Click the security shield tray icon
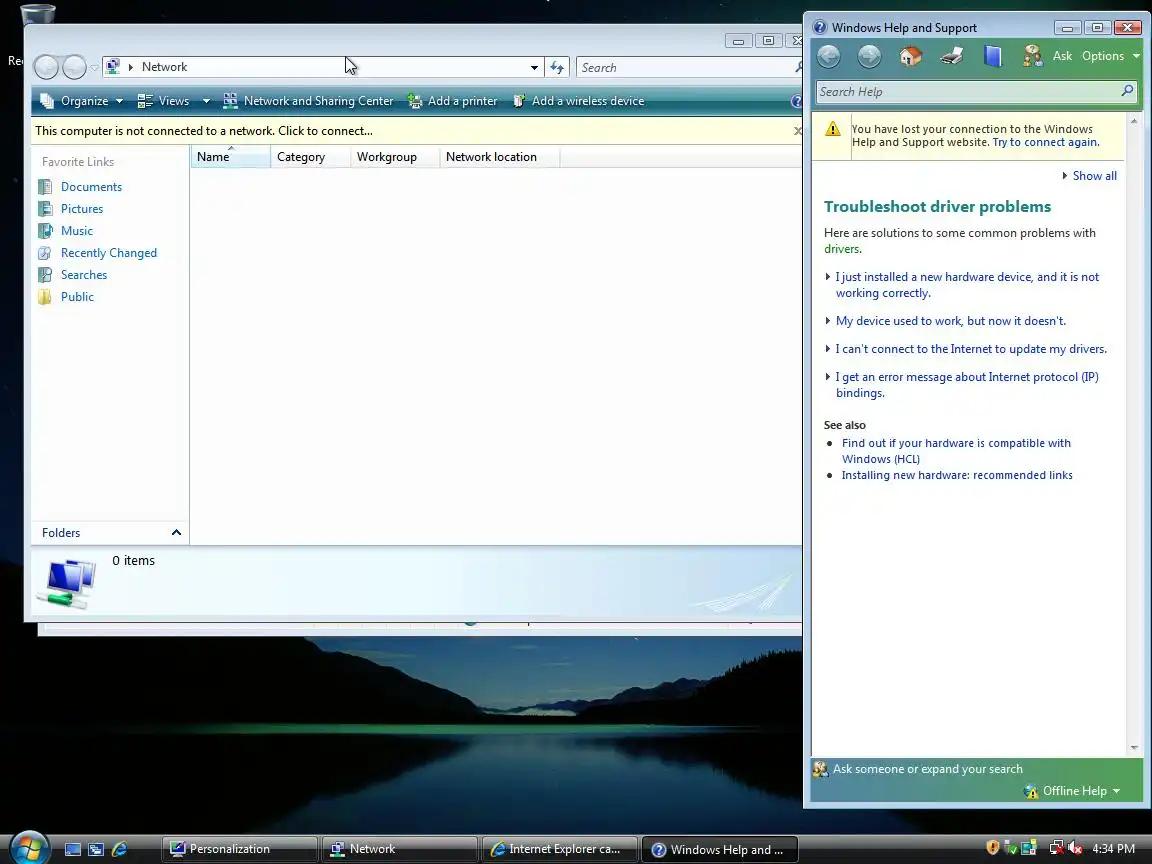Image resolution: width=1152 pixels, height=864 pixels. click(x=993, y=849)
